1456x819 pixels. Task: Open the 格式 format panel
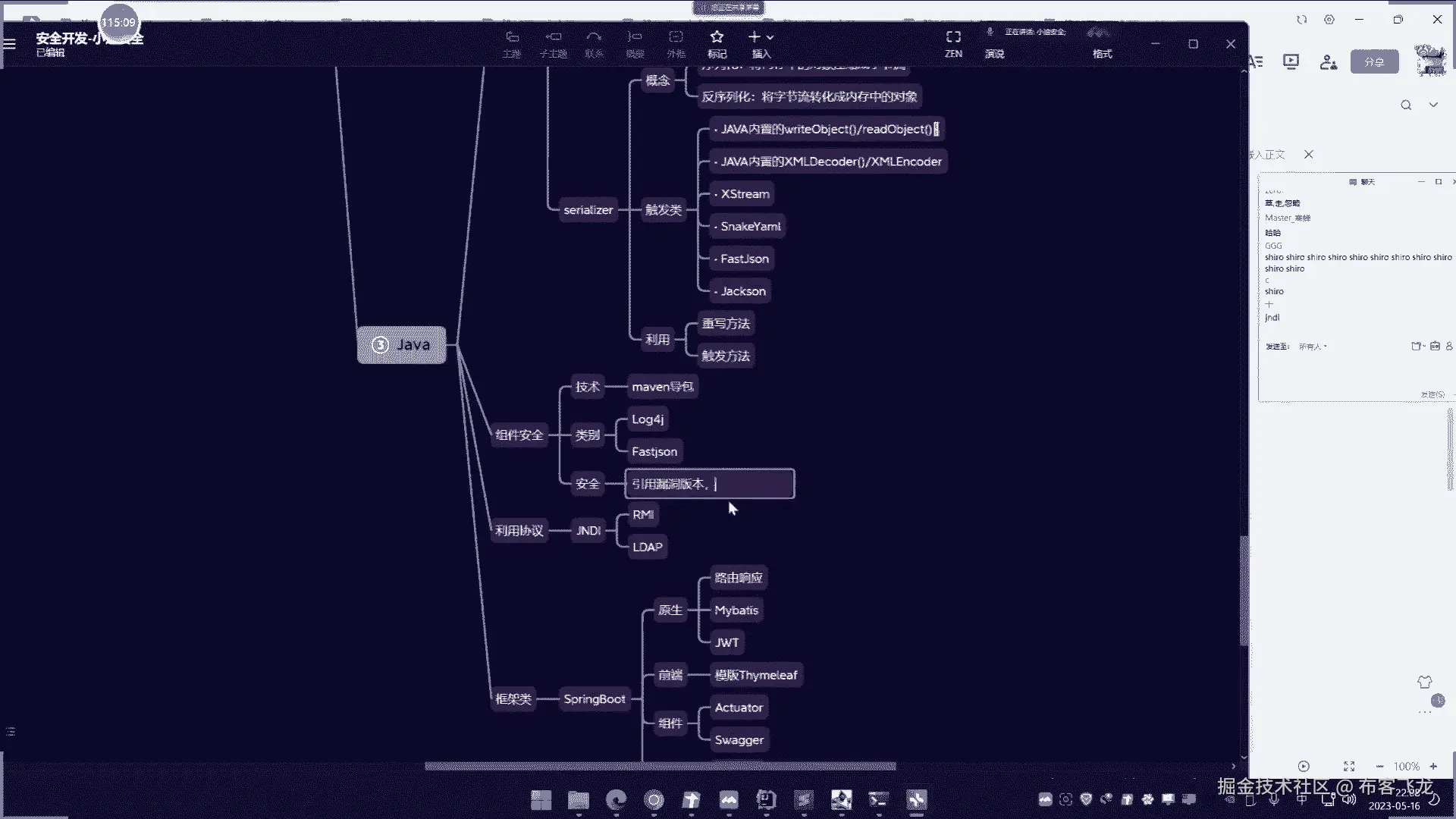(1102, 54)
